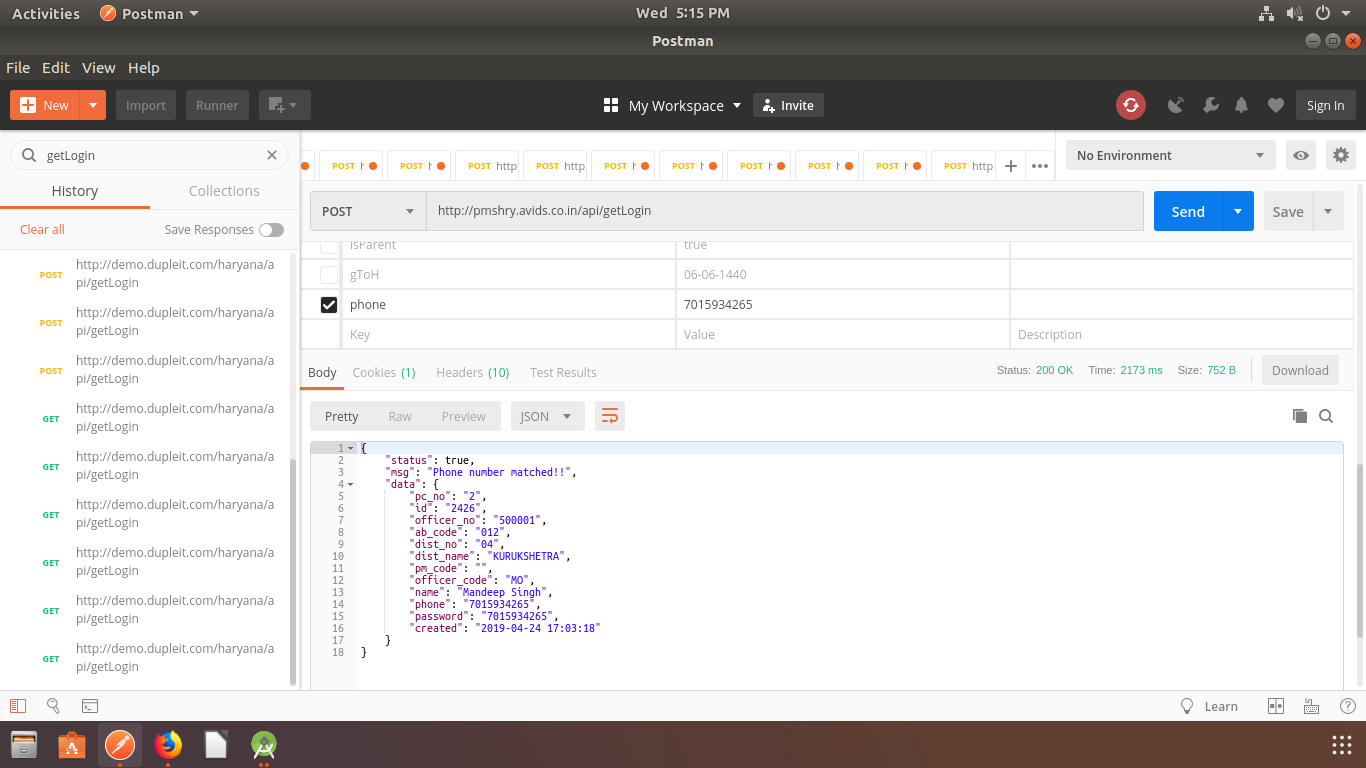Image resolution: width=1366 pixels, height=768 pixels.
Task: Click the Postman icon in dock
Action: coord(120,745)
